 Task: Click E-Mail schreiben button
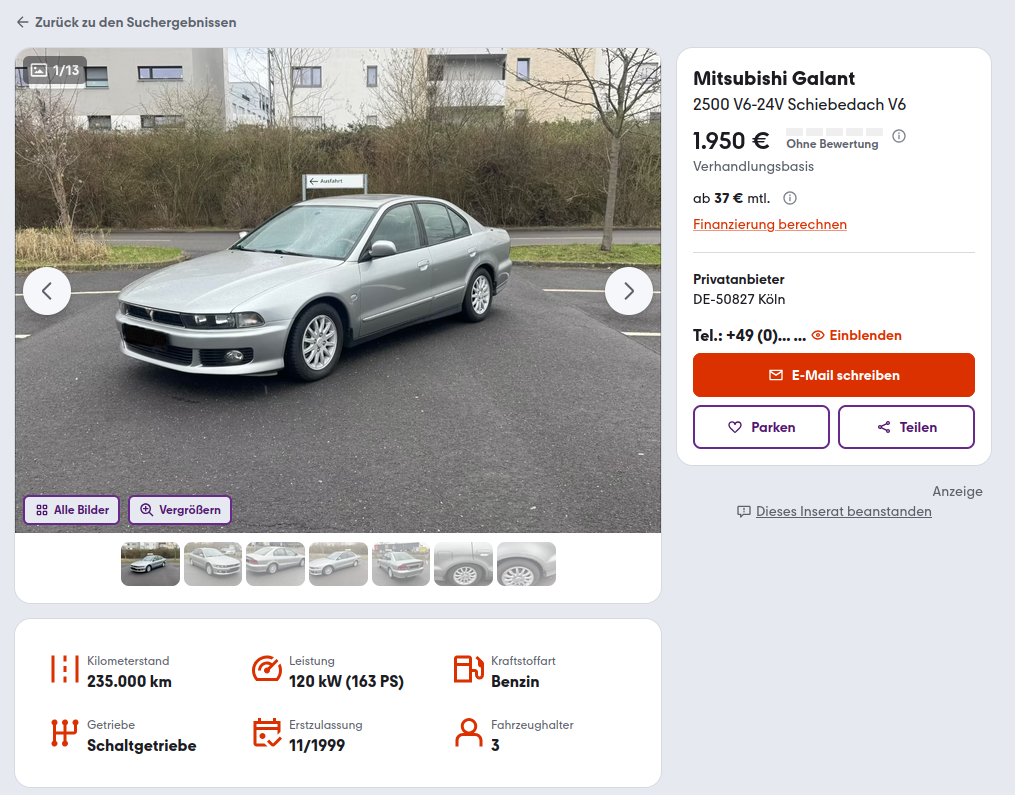(x=834, y=375)
